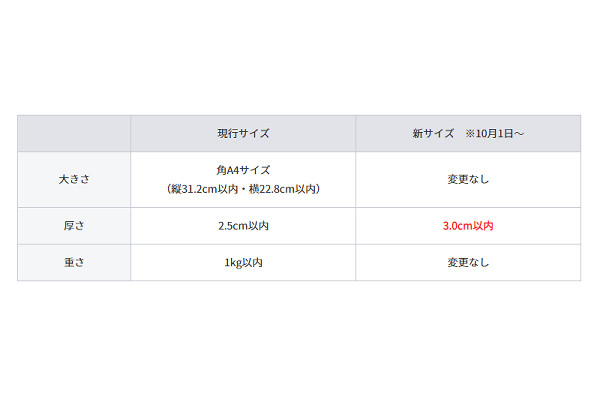Click 変更なし in the 大きさ row
This screenshot has width=600, height=400.
pos(468,179)
